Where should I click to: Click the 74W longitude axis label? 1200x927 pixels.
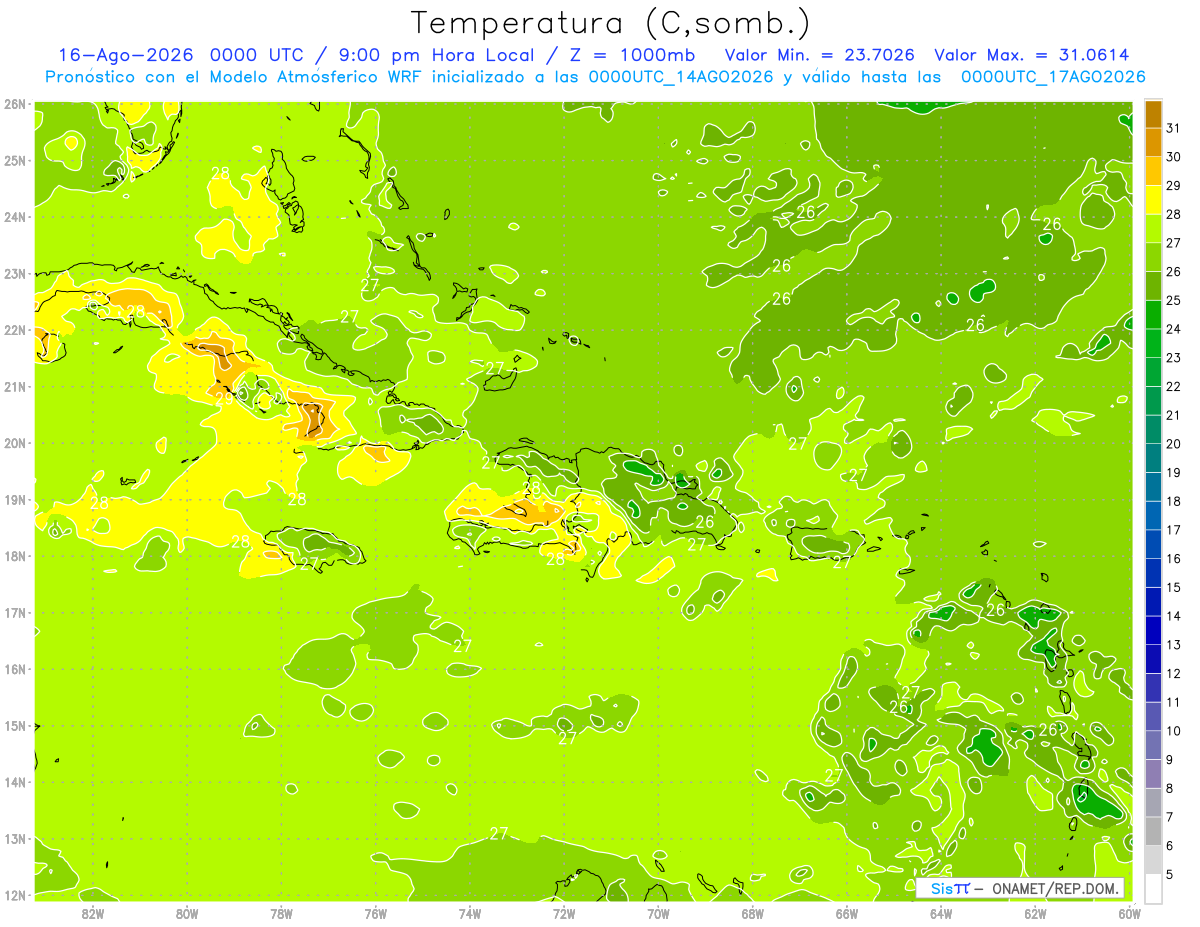pos(469,914)
